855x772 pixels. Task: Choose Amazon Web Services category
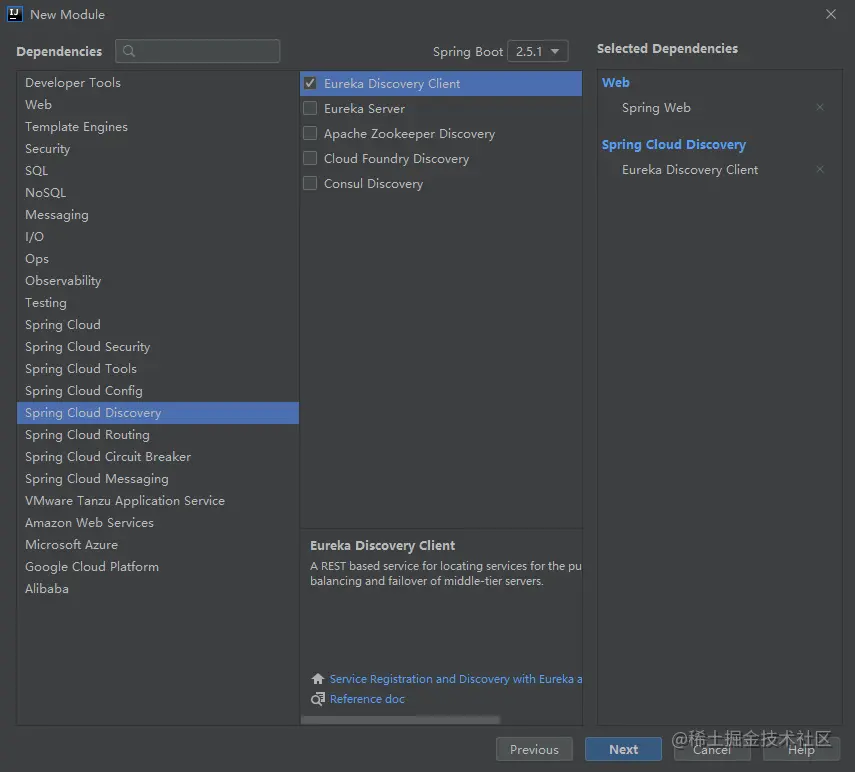pyautogui.click(x=158, y=523)
